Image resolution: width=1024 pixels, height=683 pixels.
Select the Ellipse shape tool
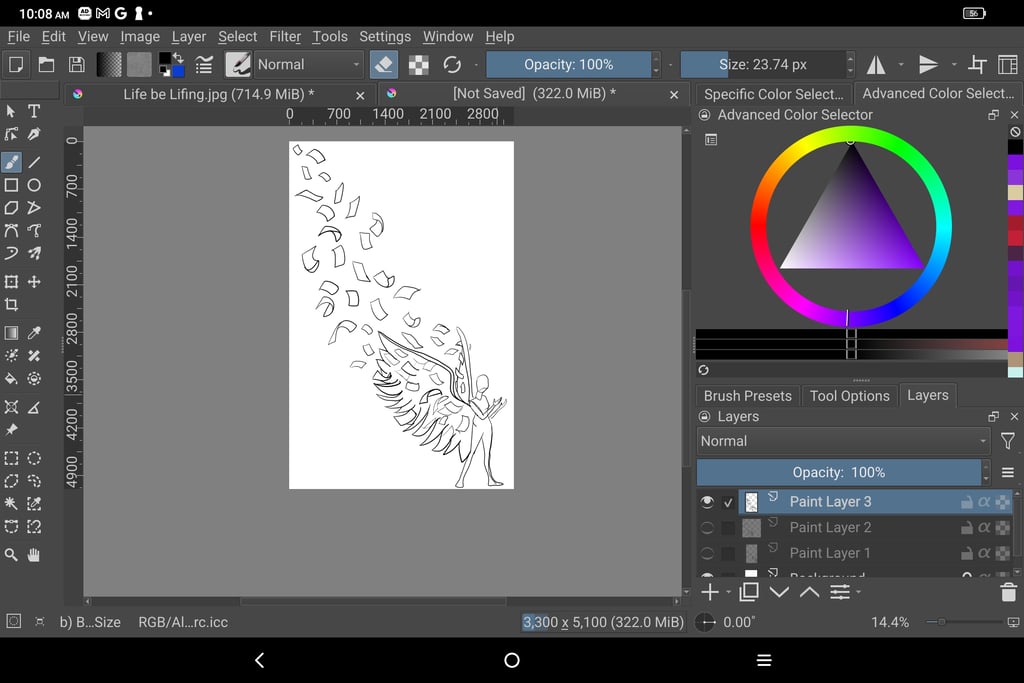point(34,185)
